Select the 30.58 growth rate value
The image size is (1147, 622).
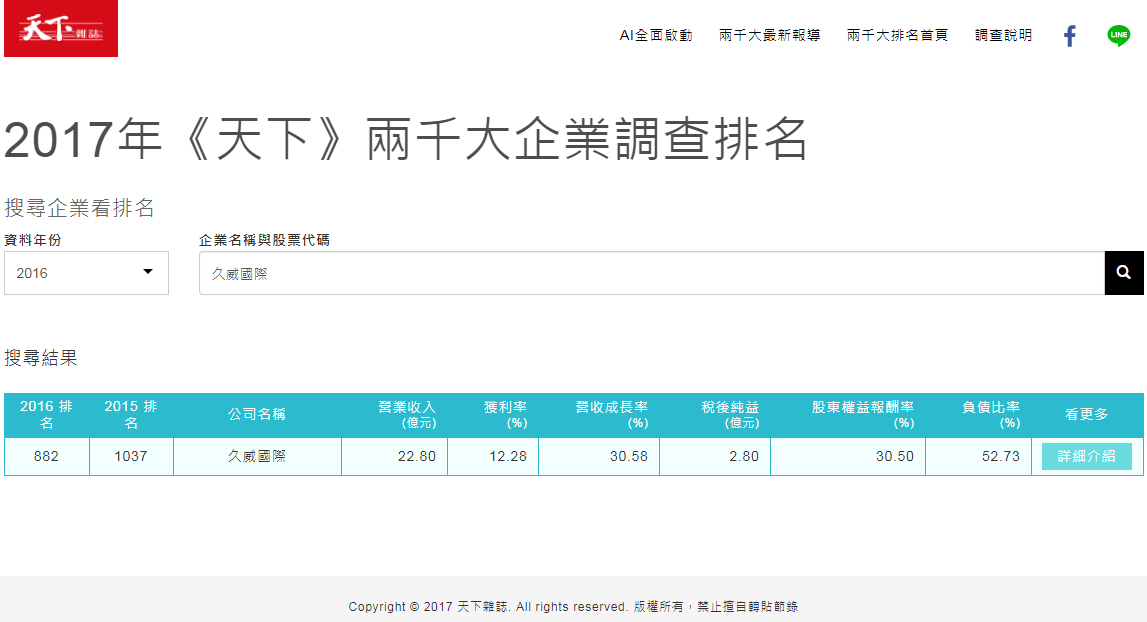(x=629, y=456)
